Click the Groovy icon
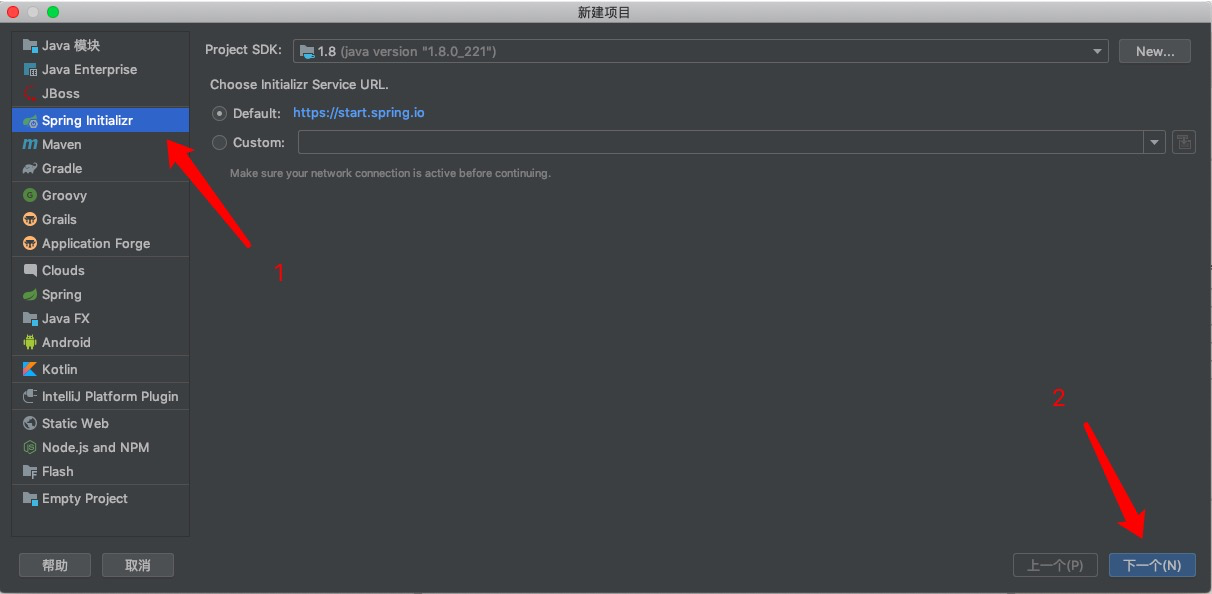The image size is (1212, 594). pos(30,195)
